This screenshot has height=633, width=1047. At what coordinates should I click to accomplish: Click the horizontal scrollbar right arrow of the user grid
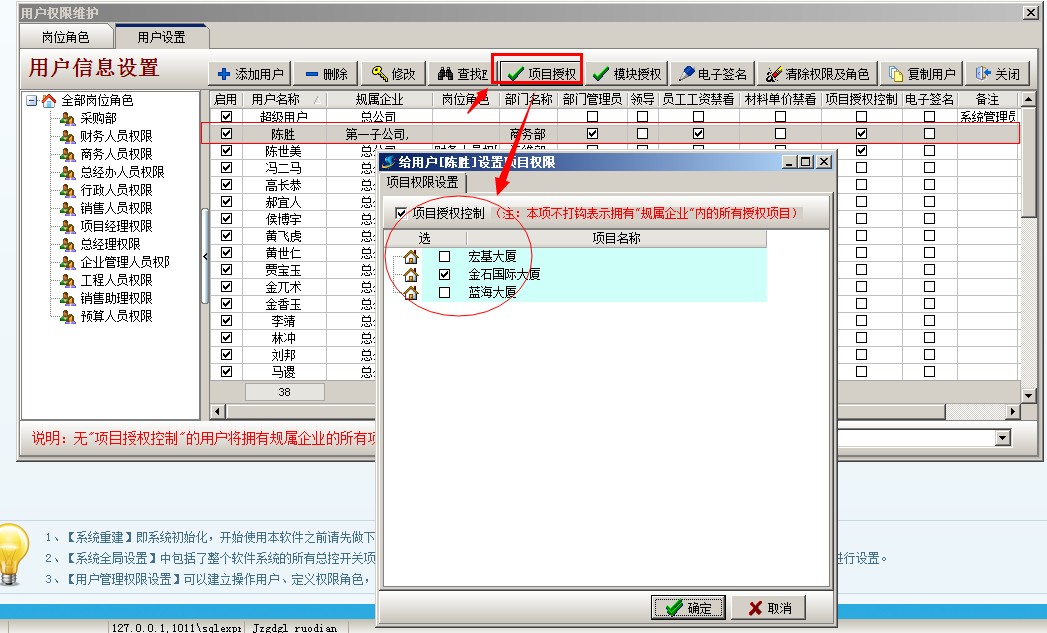pyautogui.click(x=1012, y=412)
